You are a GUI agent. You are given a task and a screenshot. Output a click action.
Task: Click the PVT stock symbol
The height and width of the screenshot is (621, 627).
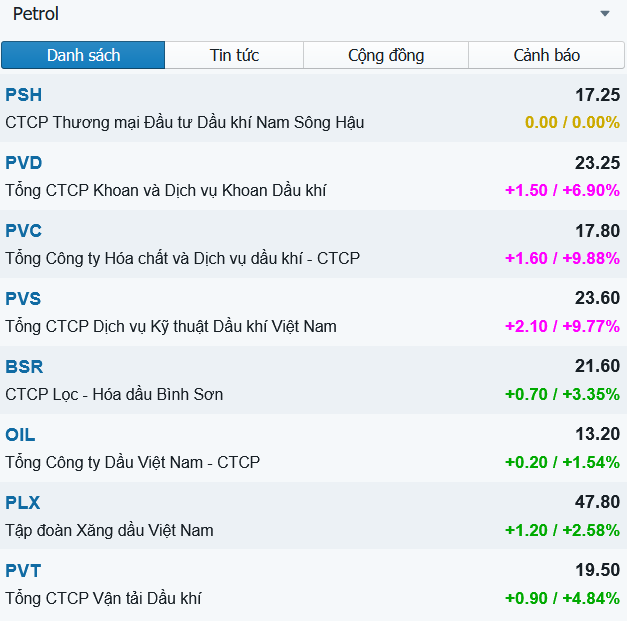point(24,571)
